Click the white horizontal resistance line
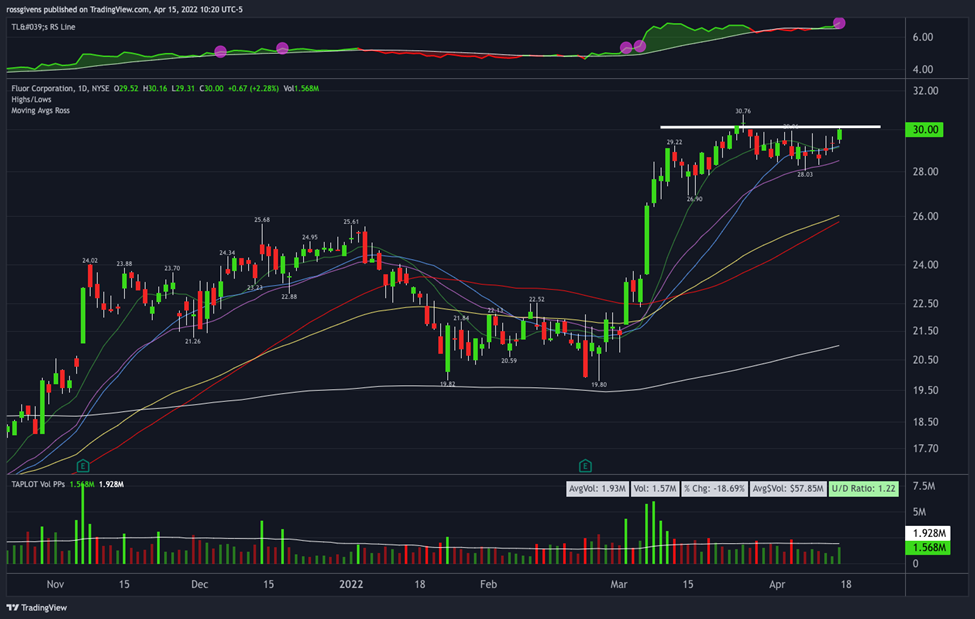 (770, 127)
